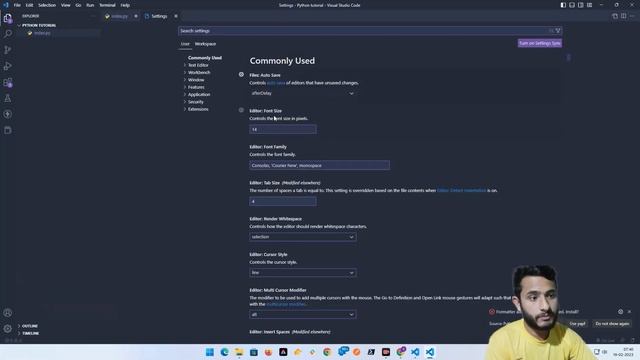Image resolution: width=640 pixels, height=360 pixels.
Task: Click gear icon beside Editor: Font Size
Action: [x=241, y=110]
